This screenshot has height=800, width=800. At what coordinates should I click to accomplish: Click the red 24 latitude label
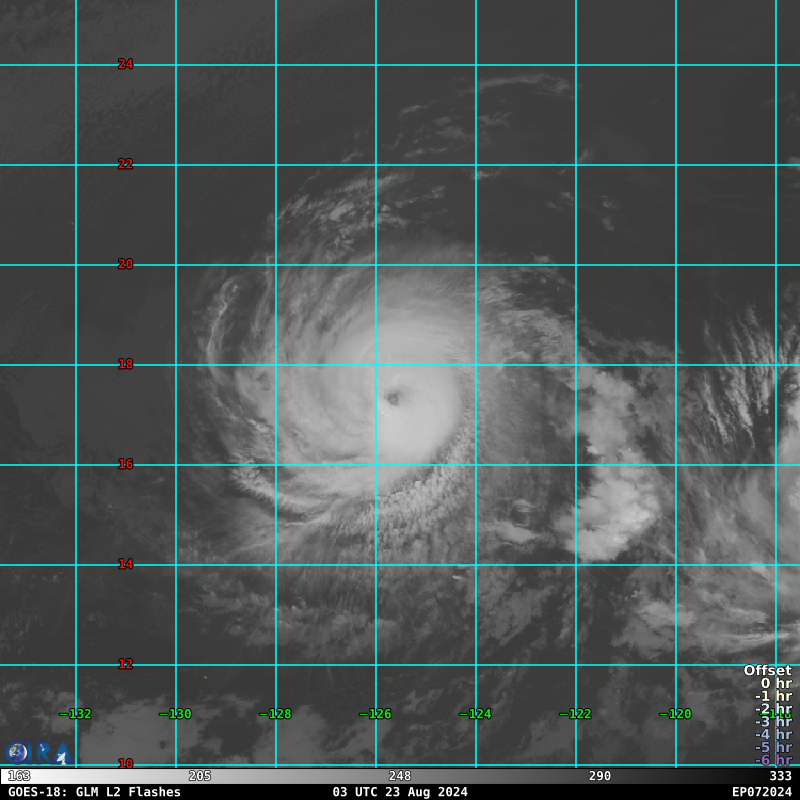point(125,64)
